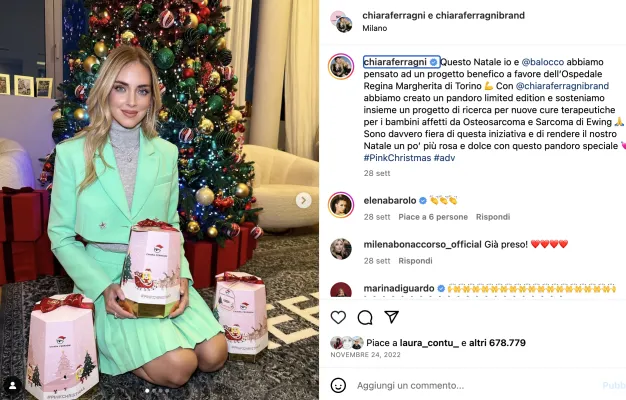Reply to elenabarolo's comment
This screenshot has width=626, height=400.
coord(493,217)
